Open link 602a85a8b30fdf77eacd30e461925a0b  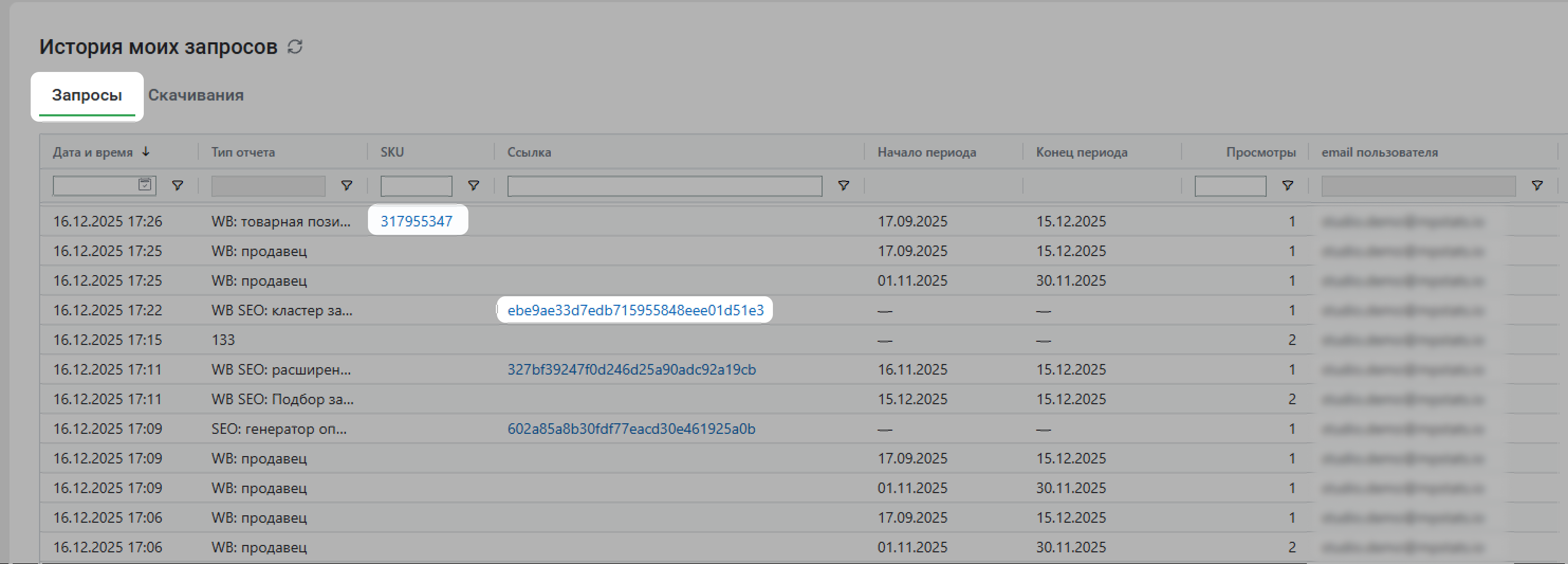click(x=631, y=429)
